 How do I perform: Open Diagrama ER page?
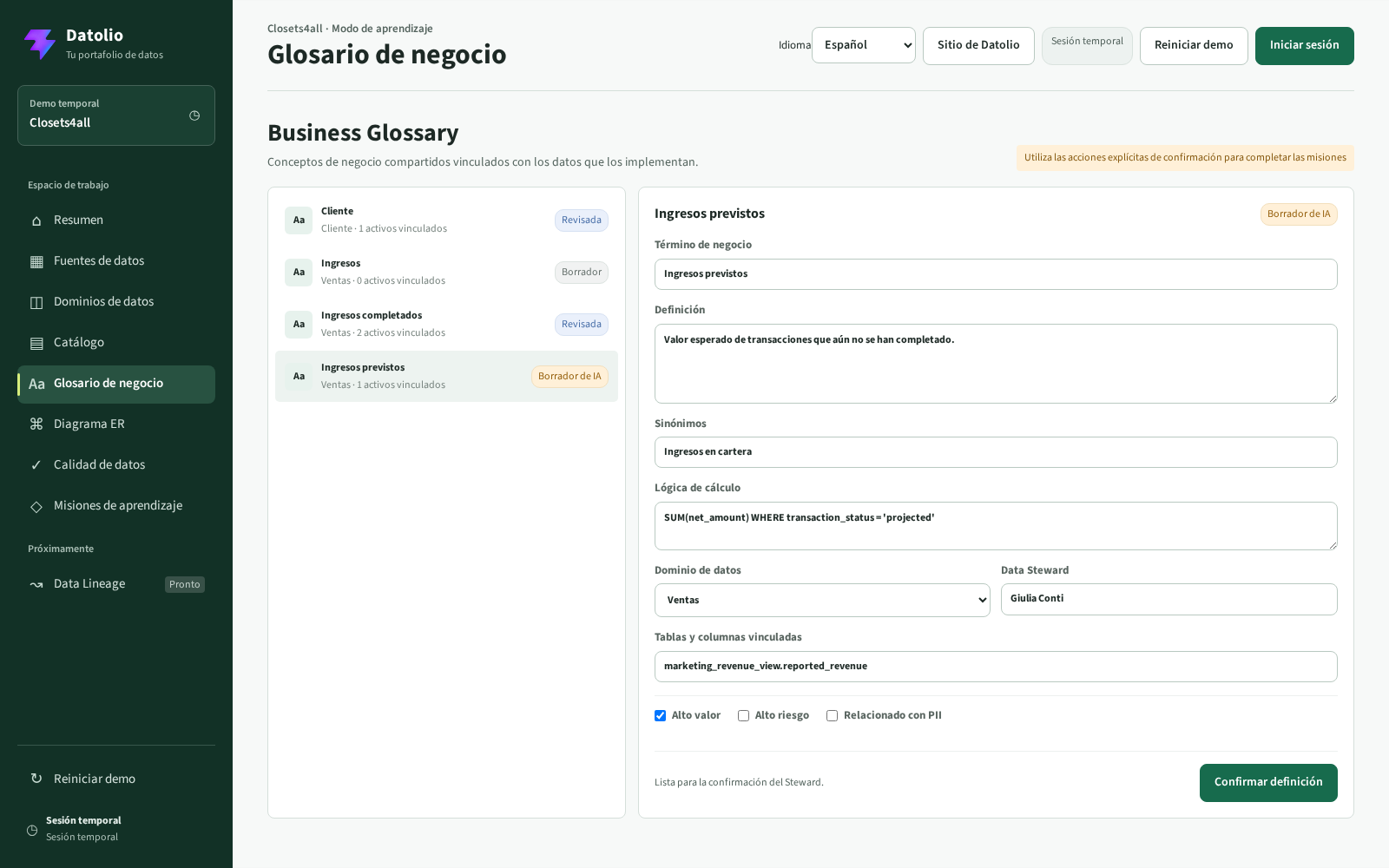pos(116,424)
